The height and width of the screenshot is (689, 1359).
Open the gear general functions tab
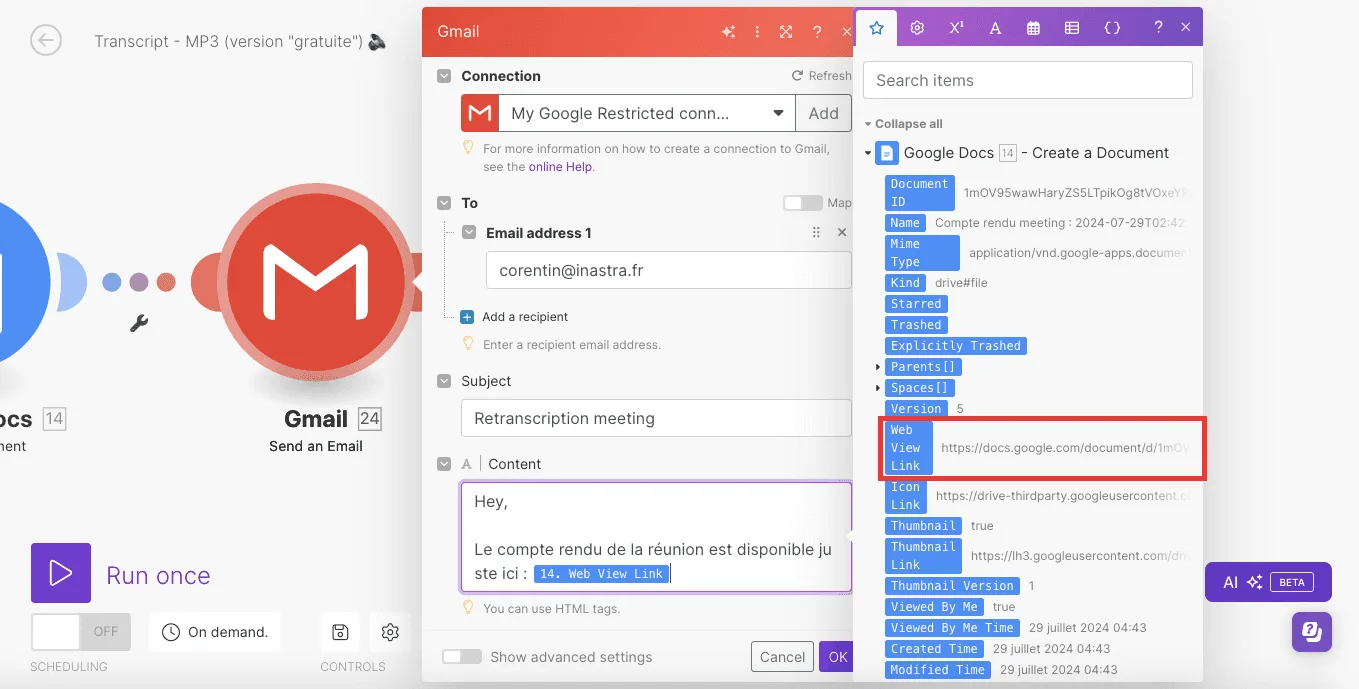(917, 28)
